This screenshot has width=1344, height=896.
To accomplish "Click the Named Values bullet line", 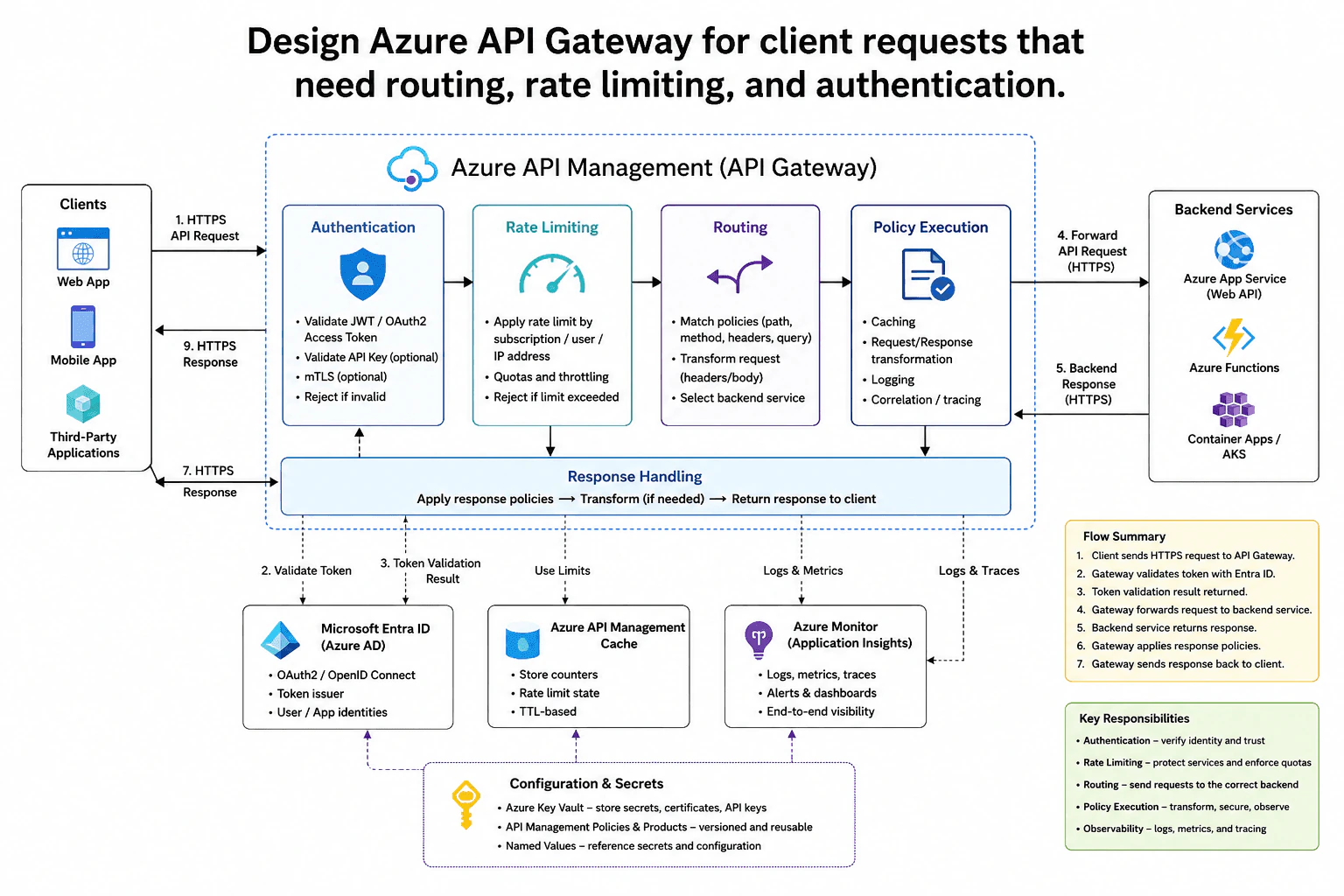I will coord(629,846).
